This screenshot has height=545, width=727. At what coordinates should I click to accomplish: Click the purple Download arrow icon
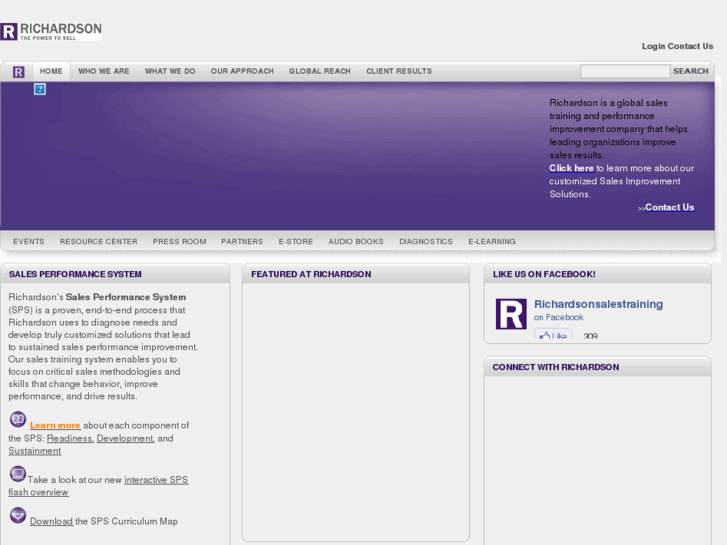click(x=18, y=515)
